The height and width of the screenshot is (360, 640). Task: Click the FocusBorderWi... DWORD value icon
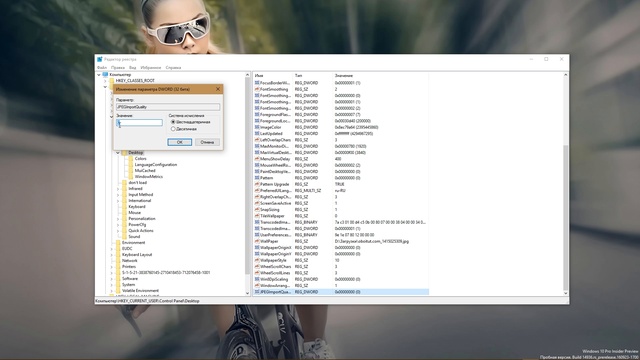coord(257,82)
